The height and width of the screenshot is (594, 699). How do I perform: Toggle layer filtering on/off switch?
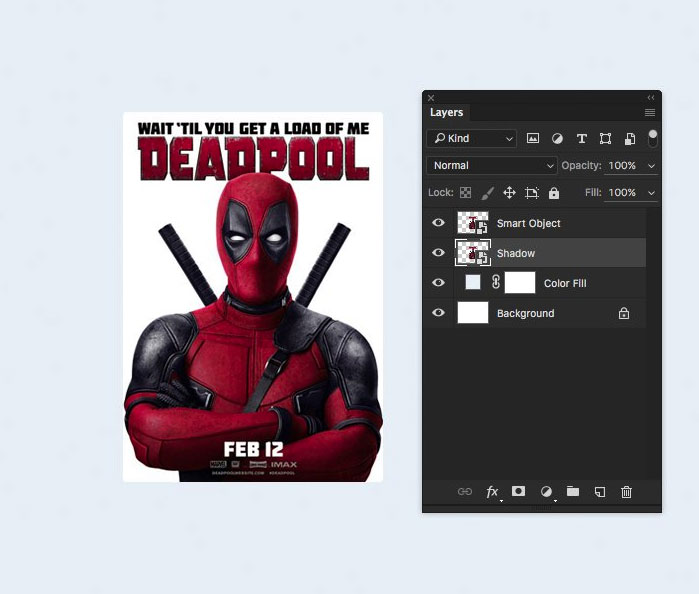point(653,139)
